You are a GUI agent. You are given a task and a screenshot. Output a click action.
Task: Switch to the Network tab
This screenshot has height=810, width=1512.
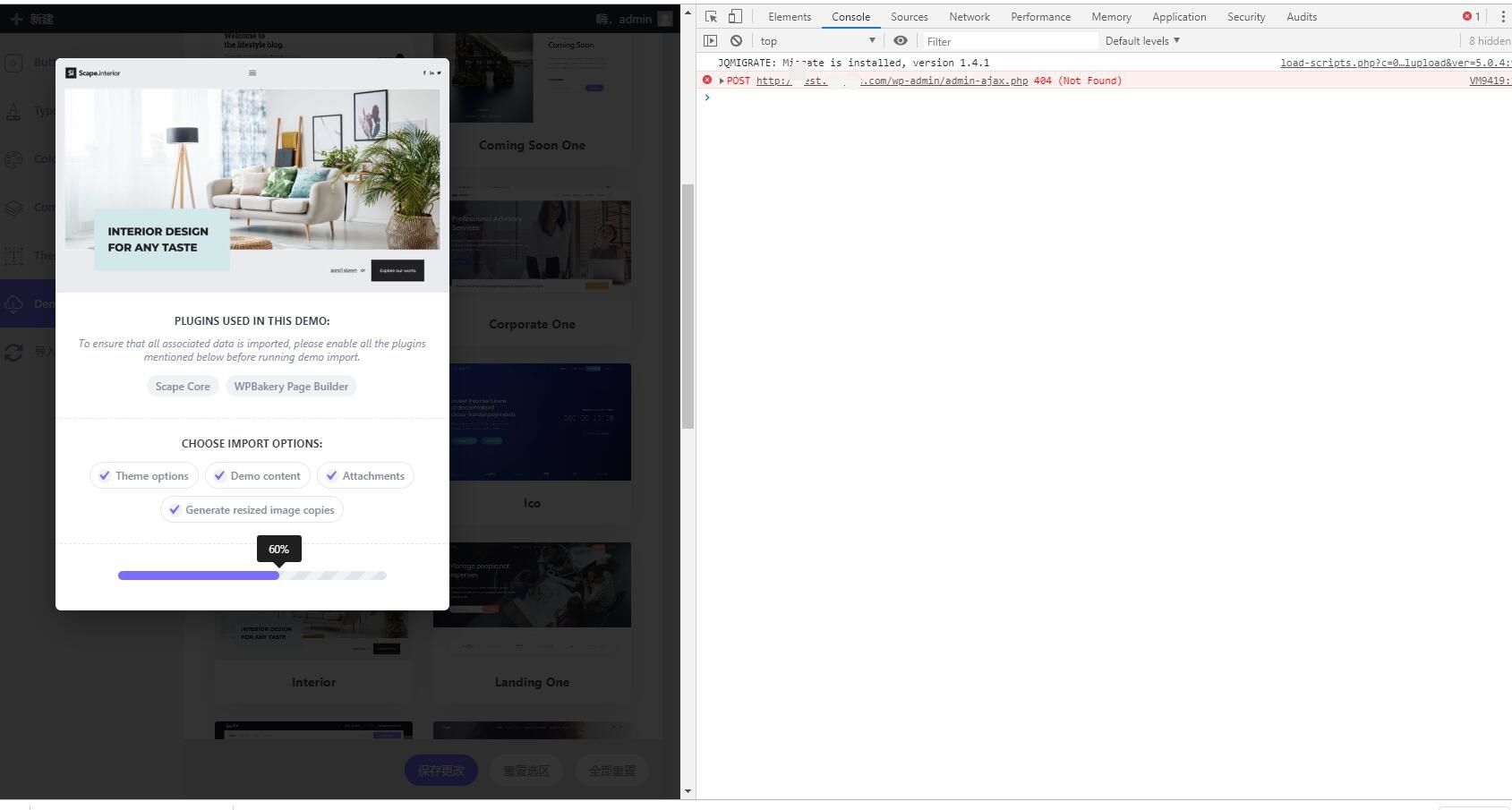point(969,17)
